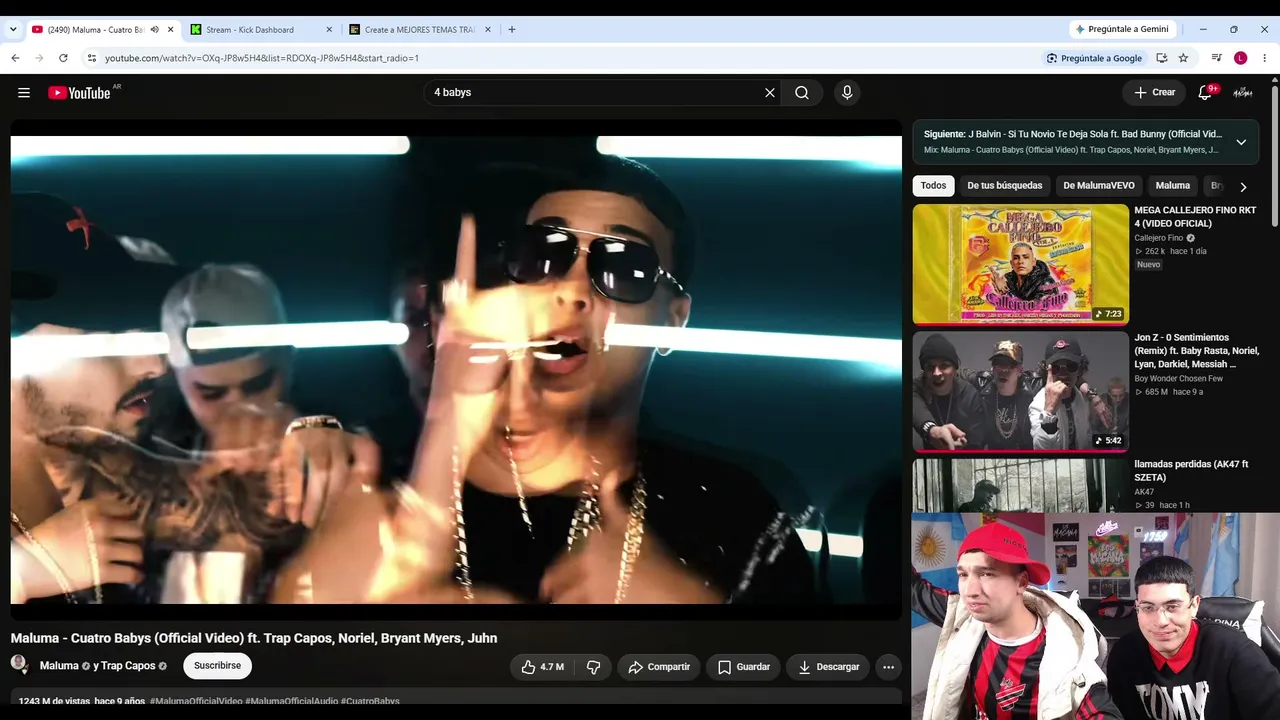
Task: Open the YouTube account avatar menu
Action: 1243,92
